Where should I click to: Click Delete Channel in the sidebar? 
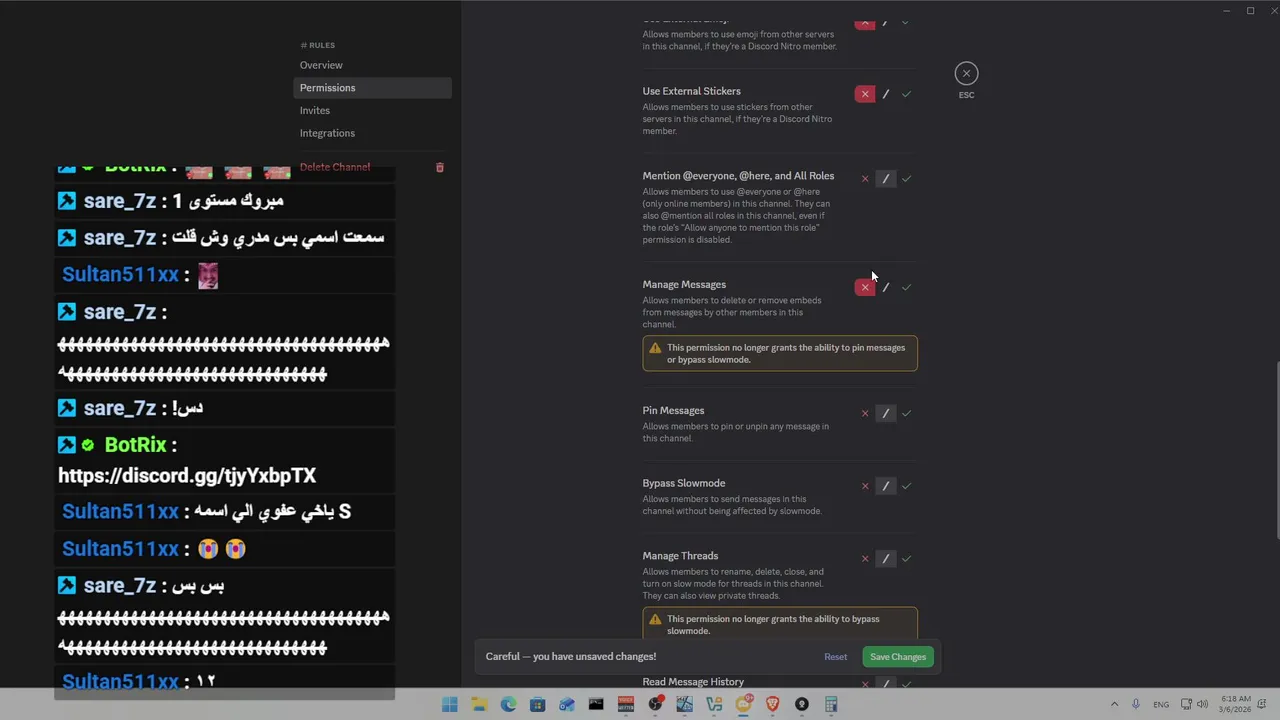335,167
